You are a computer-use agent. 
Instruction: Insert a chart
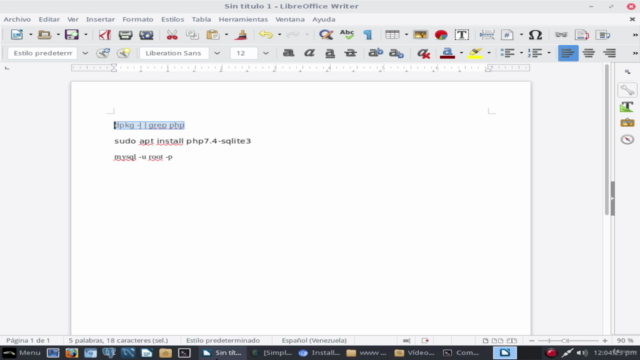click(x=441, y=35)
